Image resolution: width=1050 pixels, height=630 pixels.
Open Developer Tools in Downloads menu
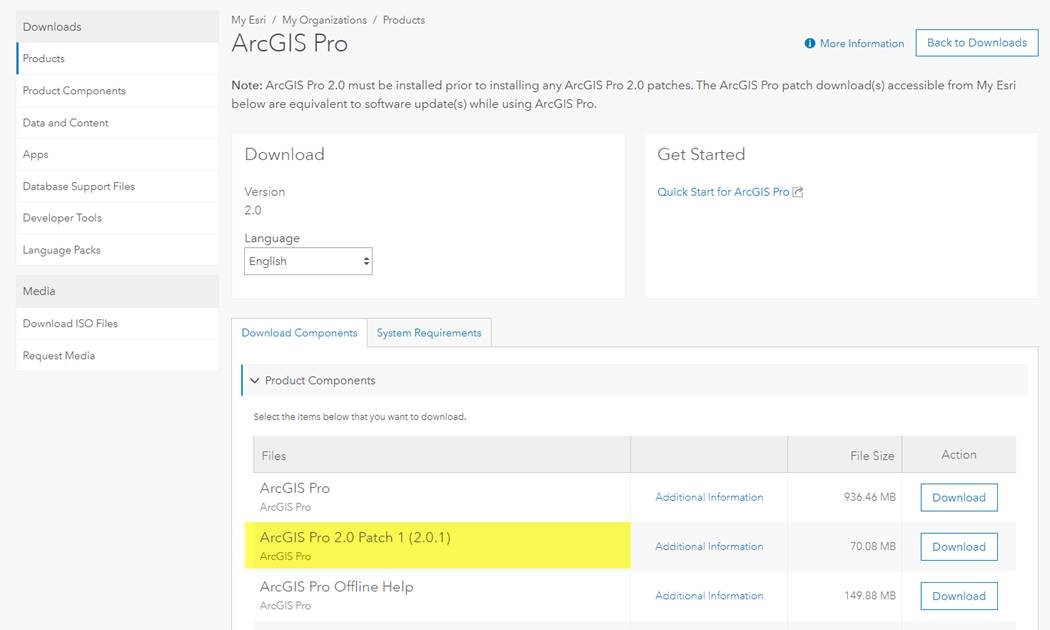pos(62,218)
